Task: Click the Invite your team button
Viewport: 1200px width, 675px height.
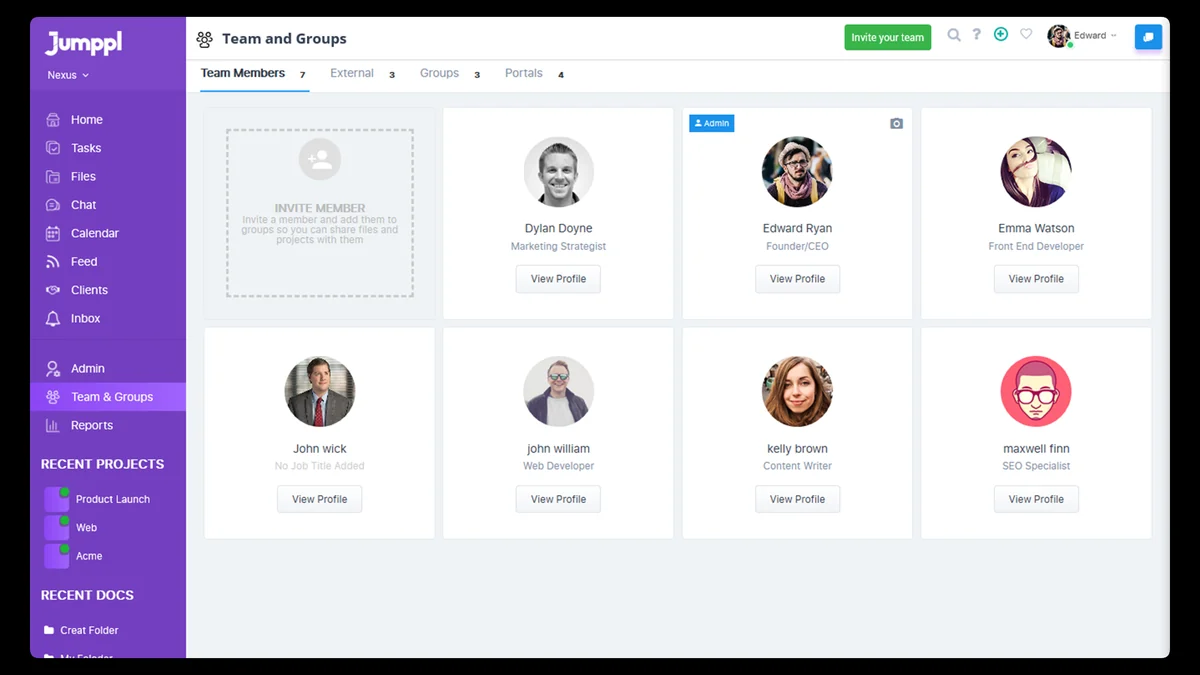Action: click(x=887, y=37)
